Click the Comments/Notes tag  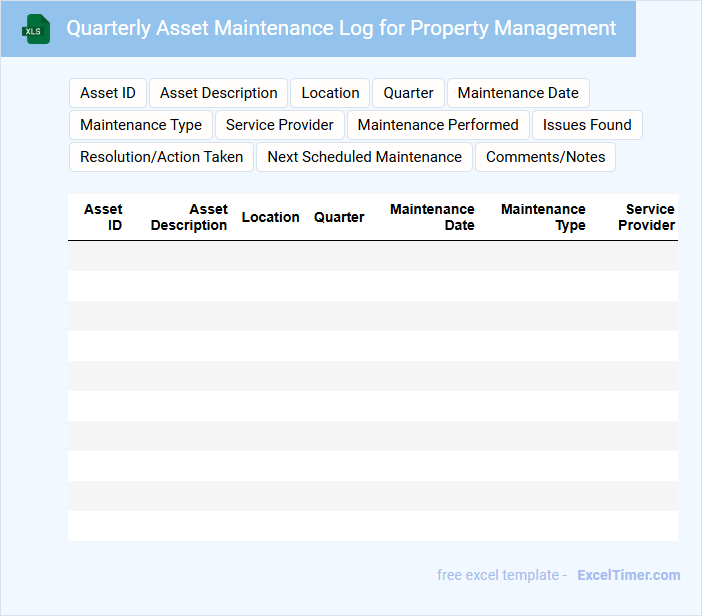(x=545, y=157)
